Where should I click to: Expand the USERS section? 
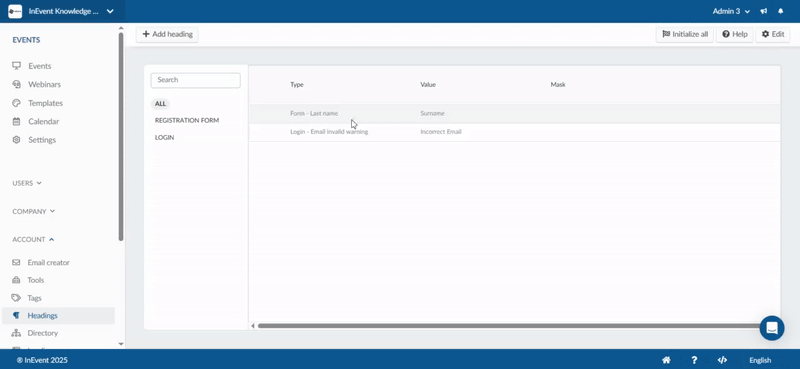point(27,183)
